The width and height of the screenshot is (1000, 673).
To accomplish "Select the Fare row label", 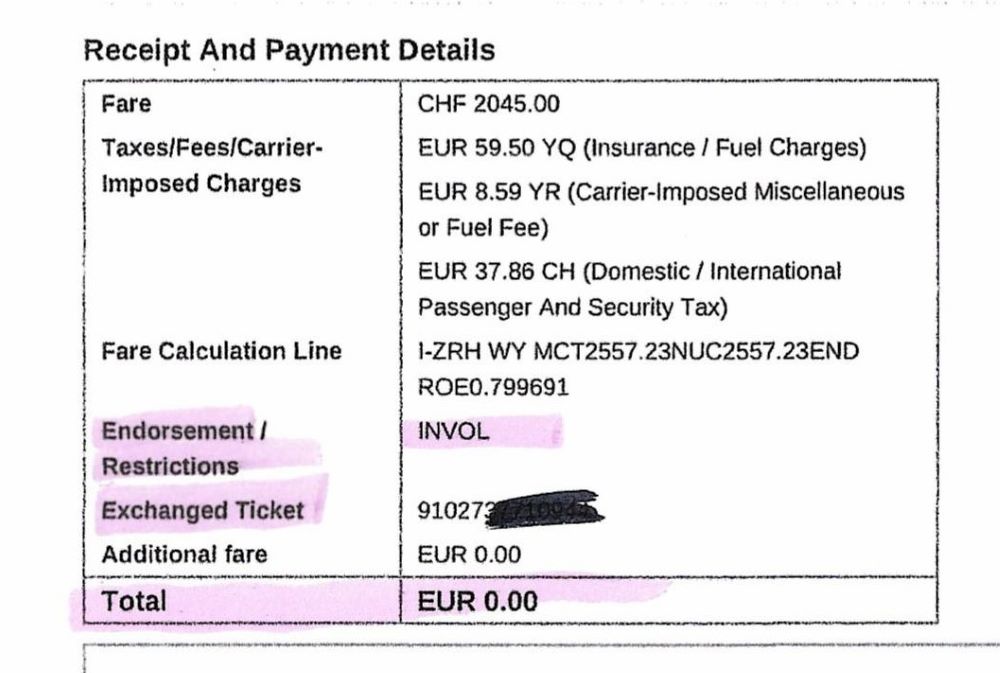I will pos(126,104).
